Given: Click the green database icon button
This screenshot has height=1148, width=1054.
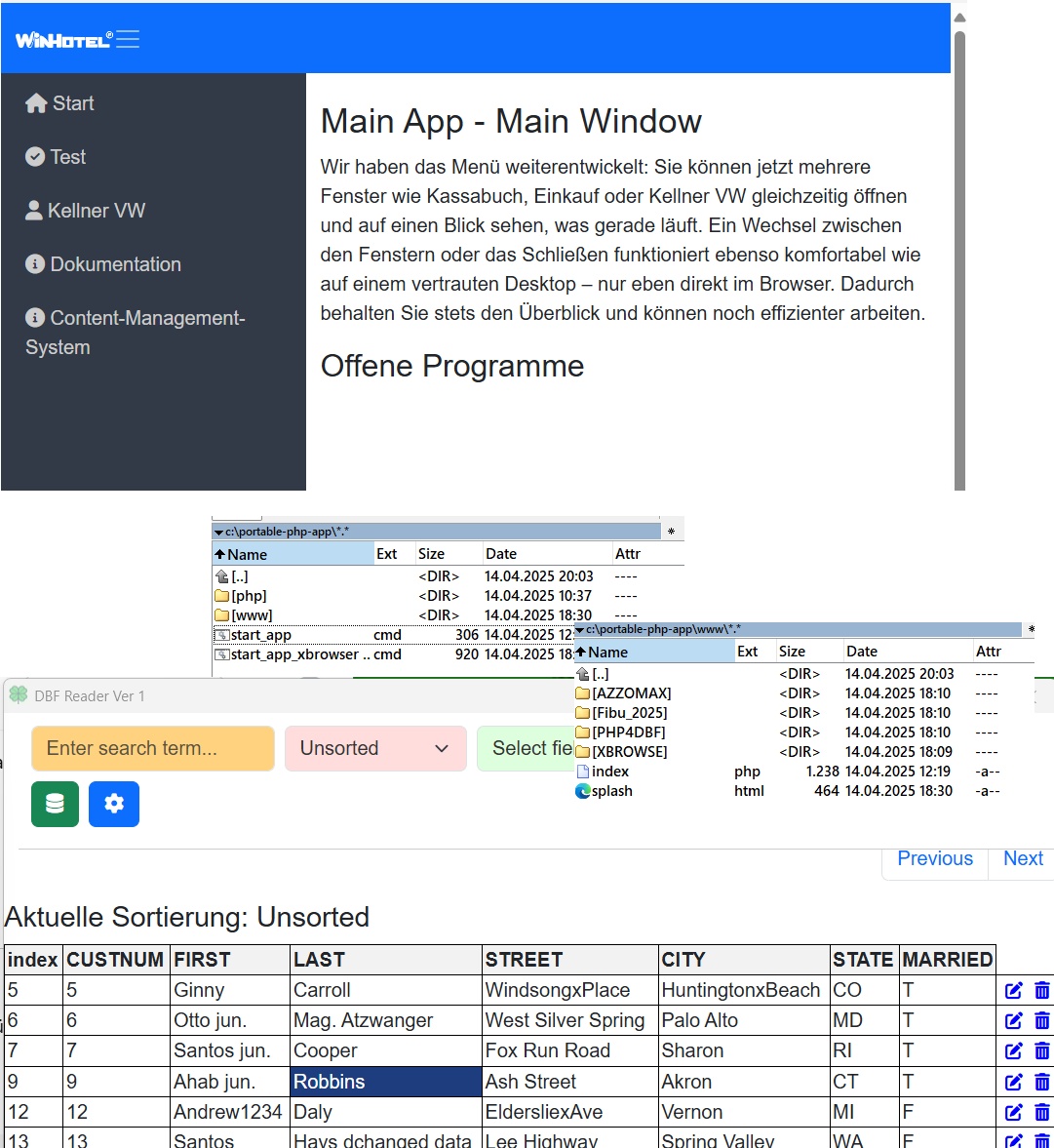Looking at the screenshot, I should click(x=55, y=804).
